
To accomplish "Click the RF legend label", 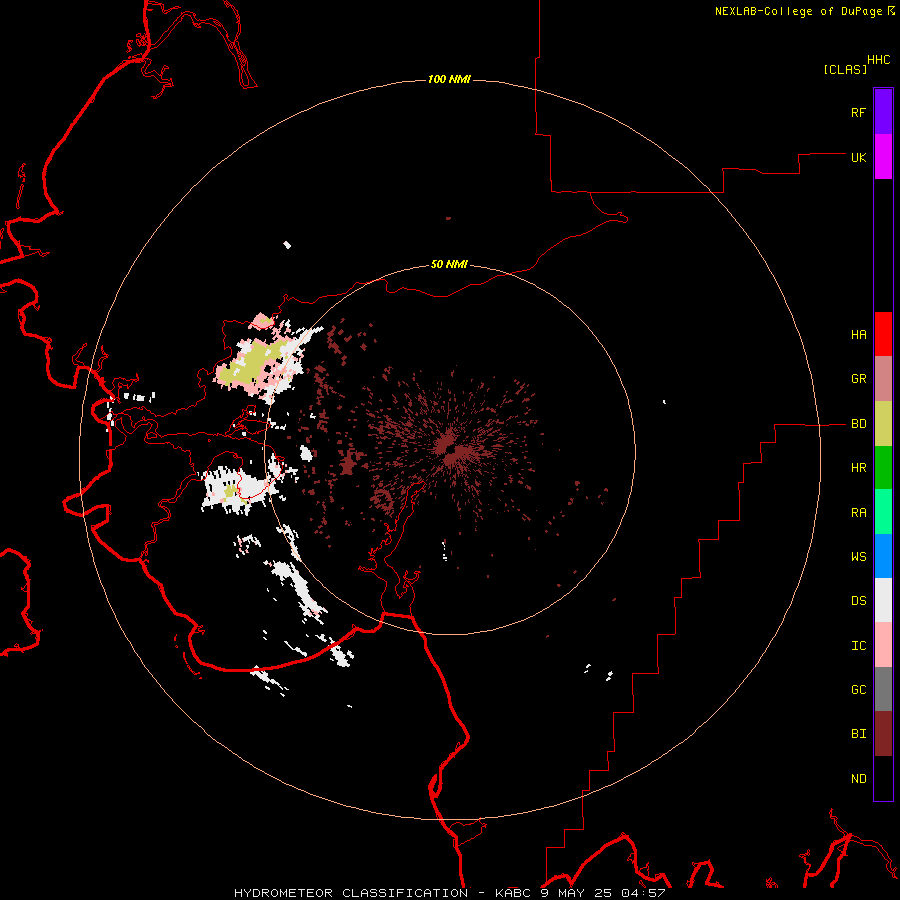I will (x=858, y=112).
